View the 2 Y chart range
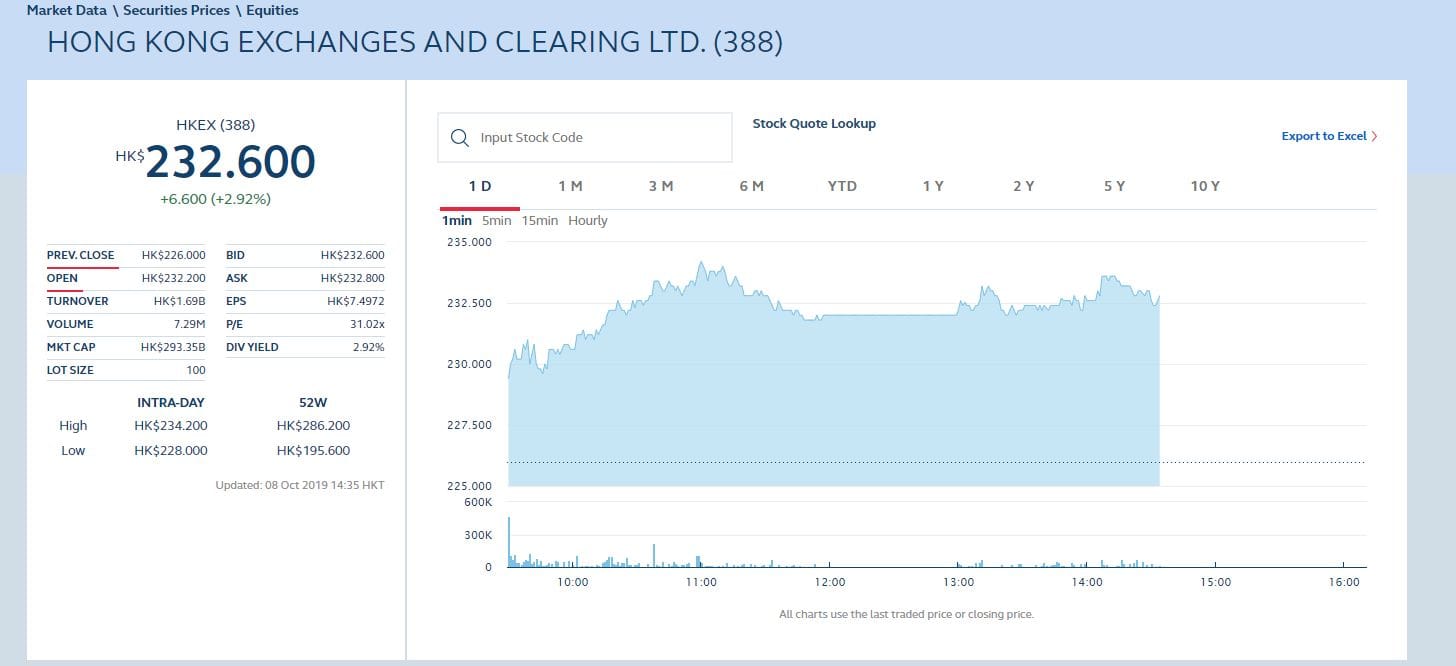The height and width of the screenshot is (666, 1456). coord(1023,187)
